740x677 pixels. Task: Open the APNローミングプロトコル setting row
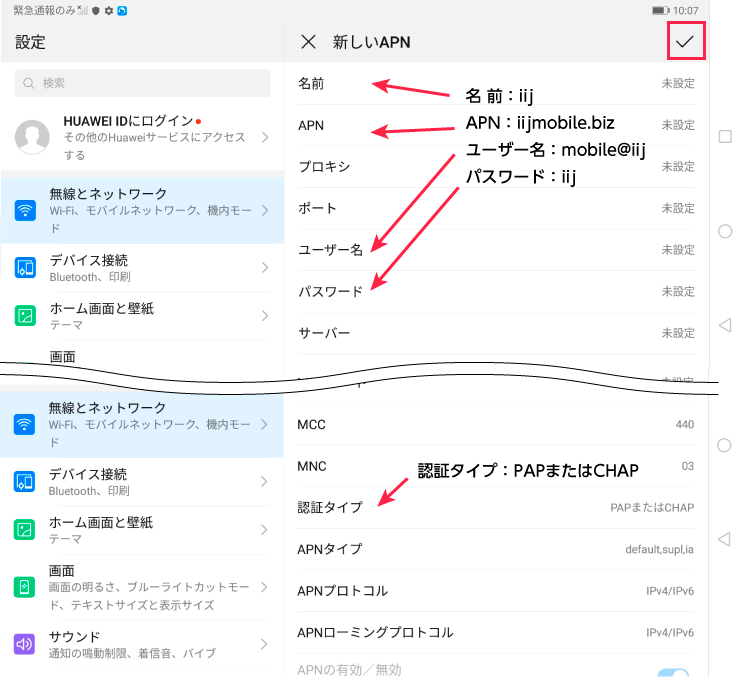click(x=496, y=632)
